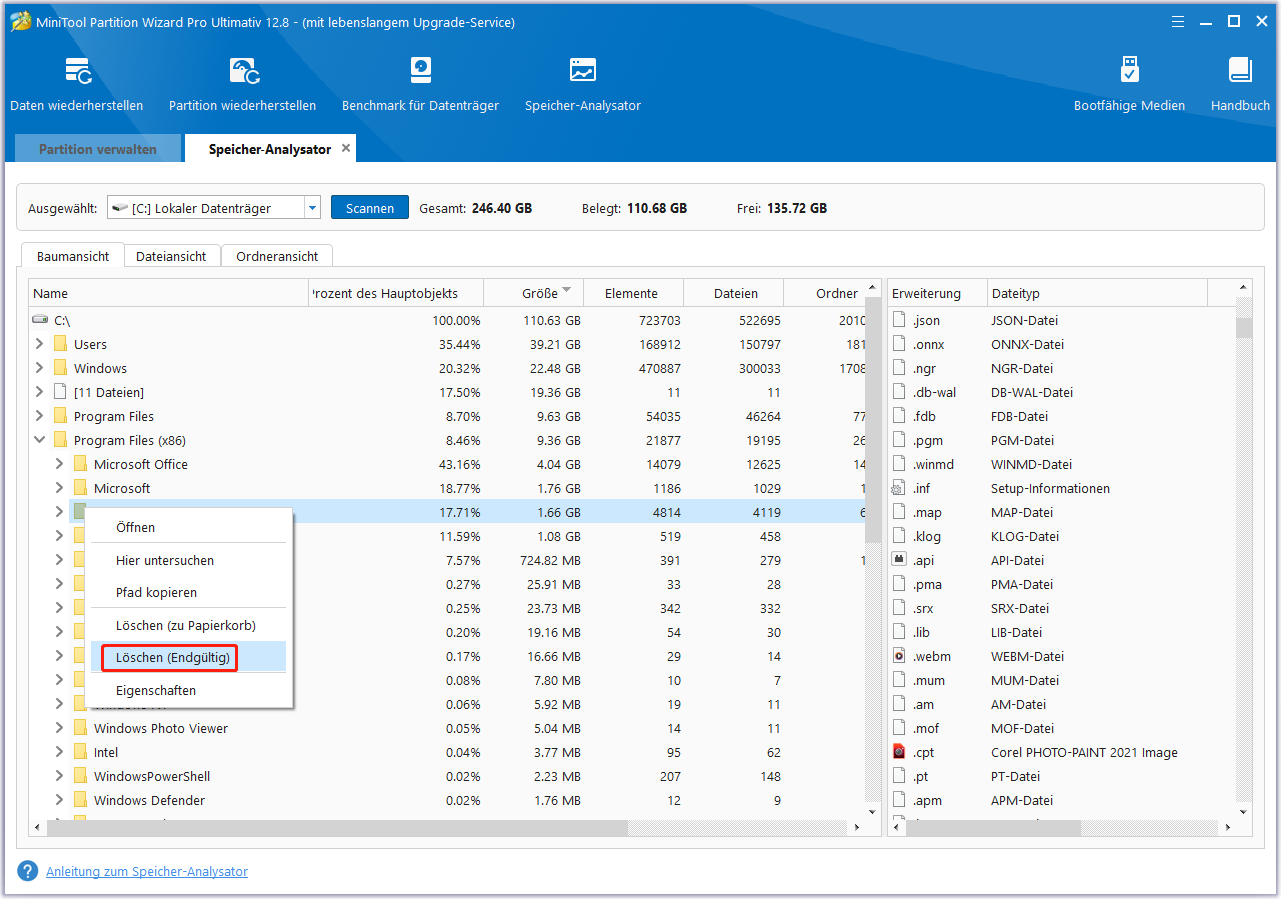This screenshot has width=1282, height=899.
Task: Open the drive selection dropdown
Action: [x=313, y=208]
